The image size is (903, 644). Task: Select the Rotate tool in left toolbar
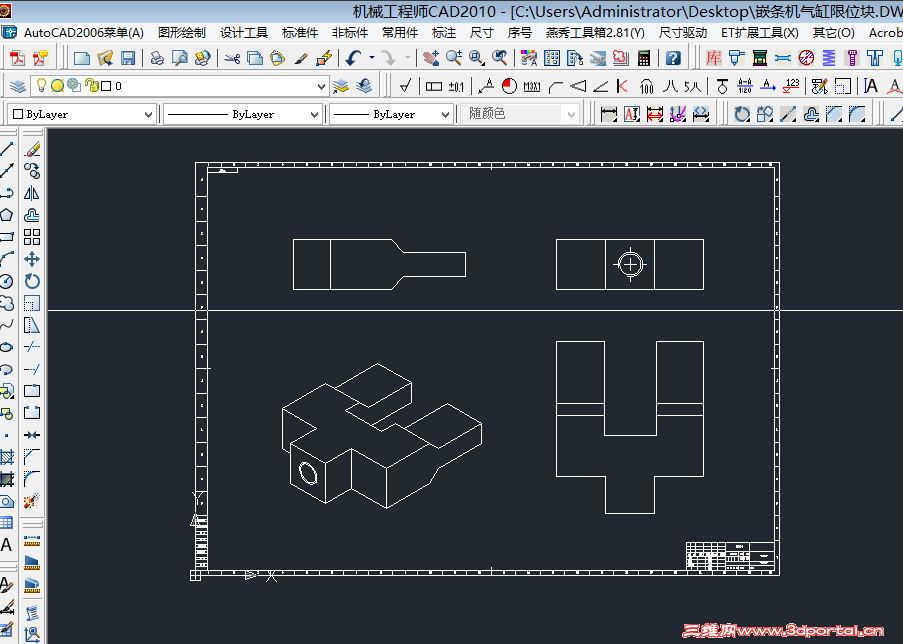point(32,281)
